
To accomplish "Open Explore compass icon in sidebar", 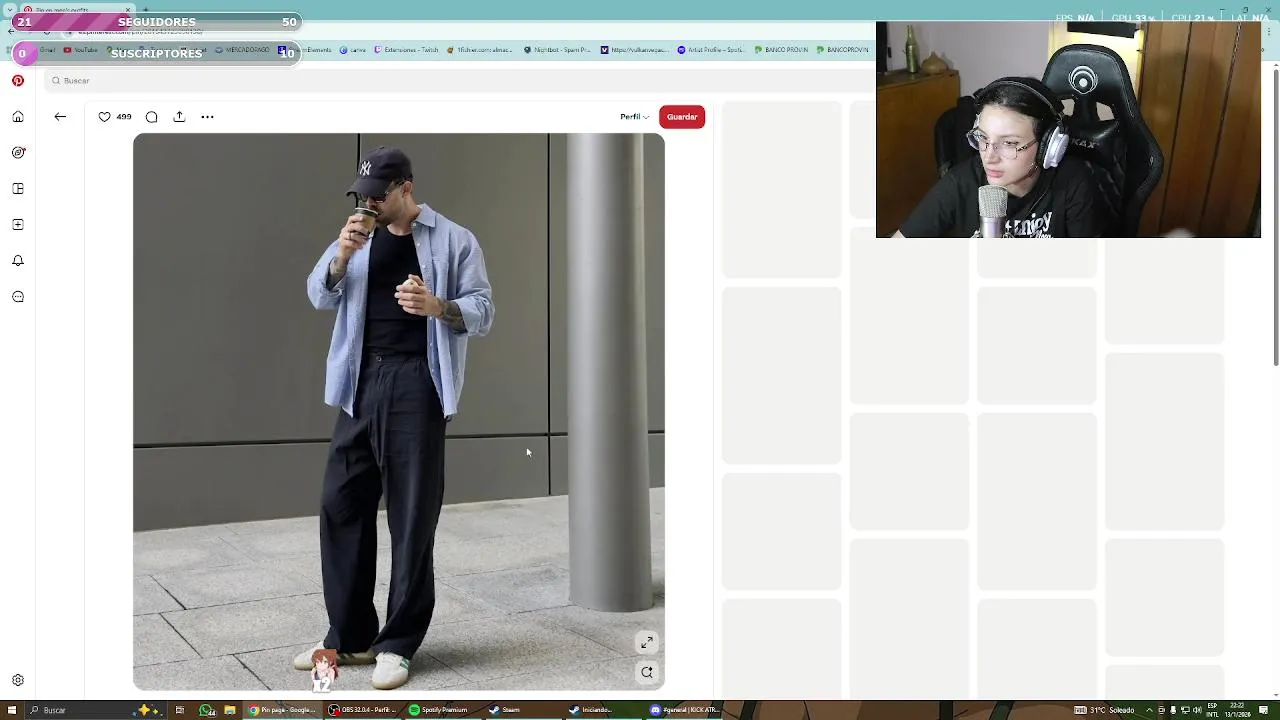I will 18,153.
